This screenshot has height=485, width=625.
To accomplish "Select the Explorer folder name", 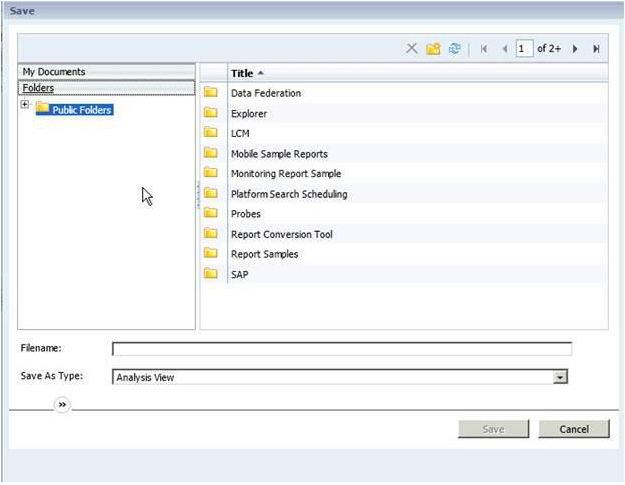I will point(249,114).
